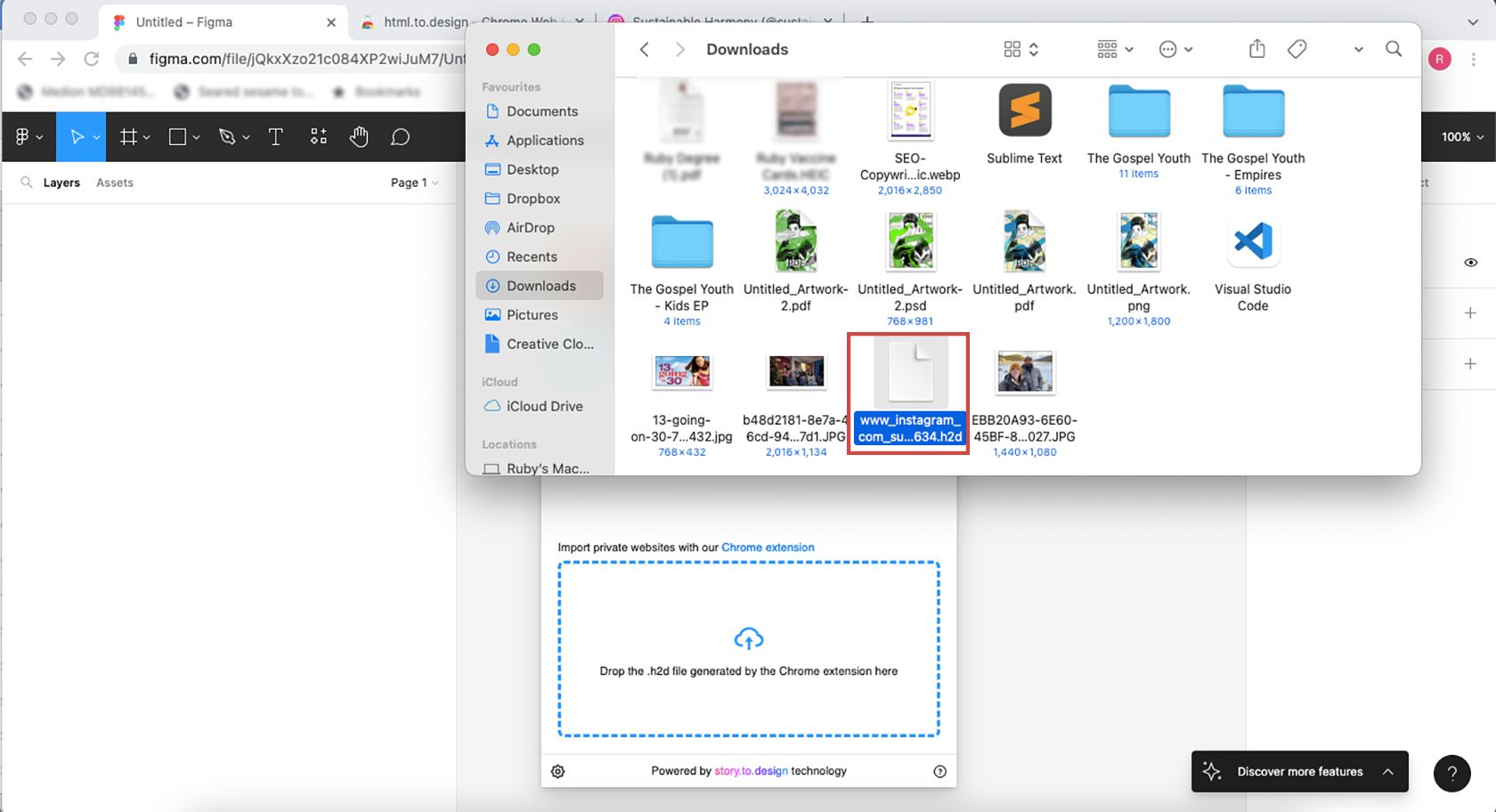Select the Text tool

[x=275, y=136]
